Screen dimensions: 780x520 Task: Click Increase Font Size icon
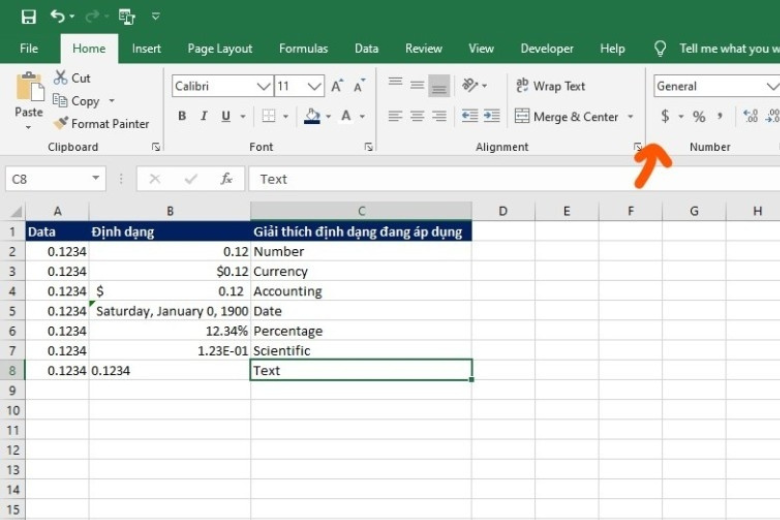pos(337,86)
